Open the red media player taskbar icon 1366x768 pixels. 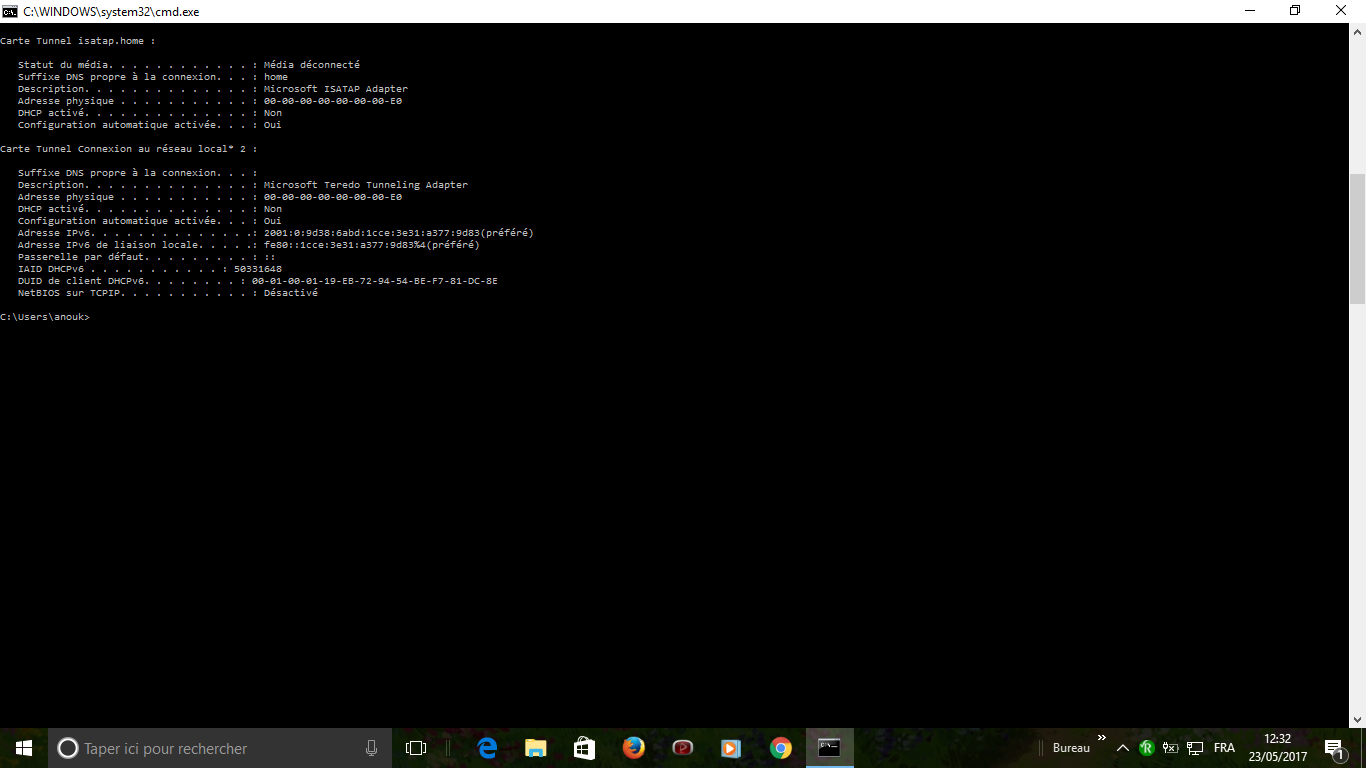click(x=683, y=748)
